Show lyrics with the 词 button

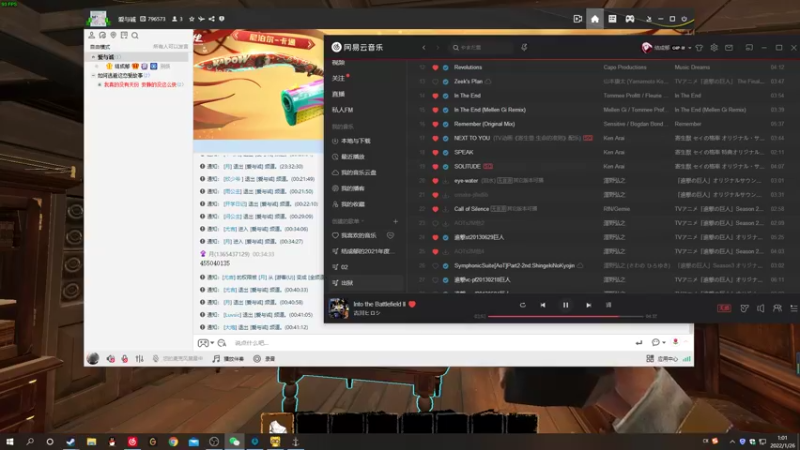coord(608,305)
